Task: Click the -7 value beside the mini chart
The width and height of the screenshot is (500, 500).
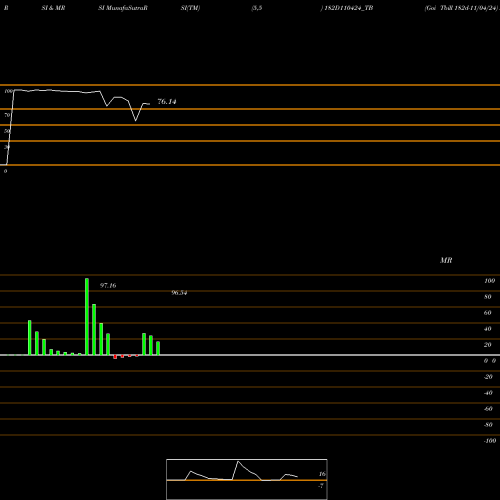Action: click(x=321, y=486)
